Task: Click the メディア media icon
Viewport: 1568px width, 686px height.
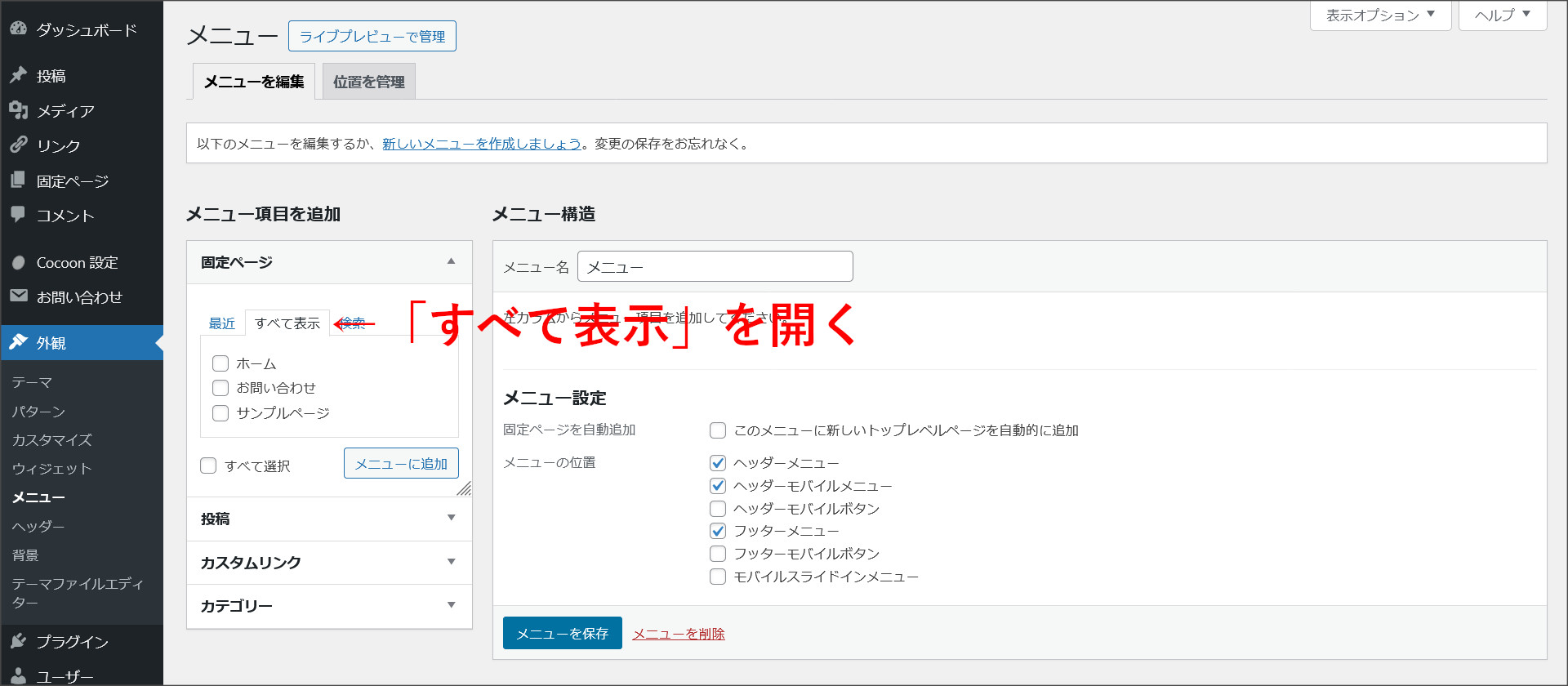Action: click(18, 110)
